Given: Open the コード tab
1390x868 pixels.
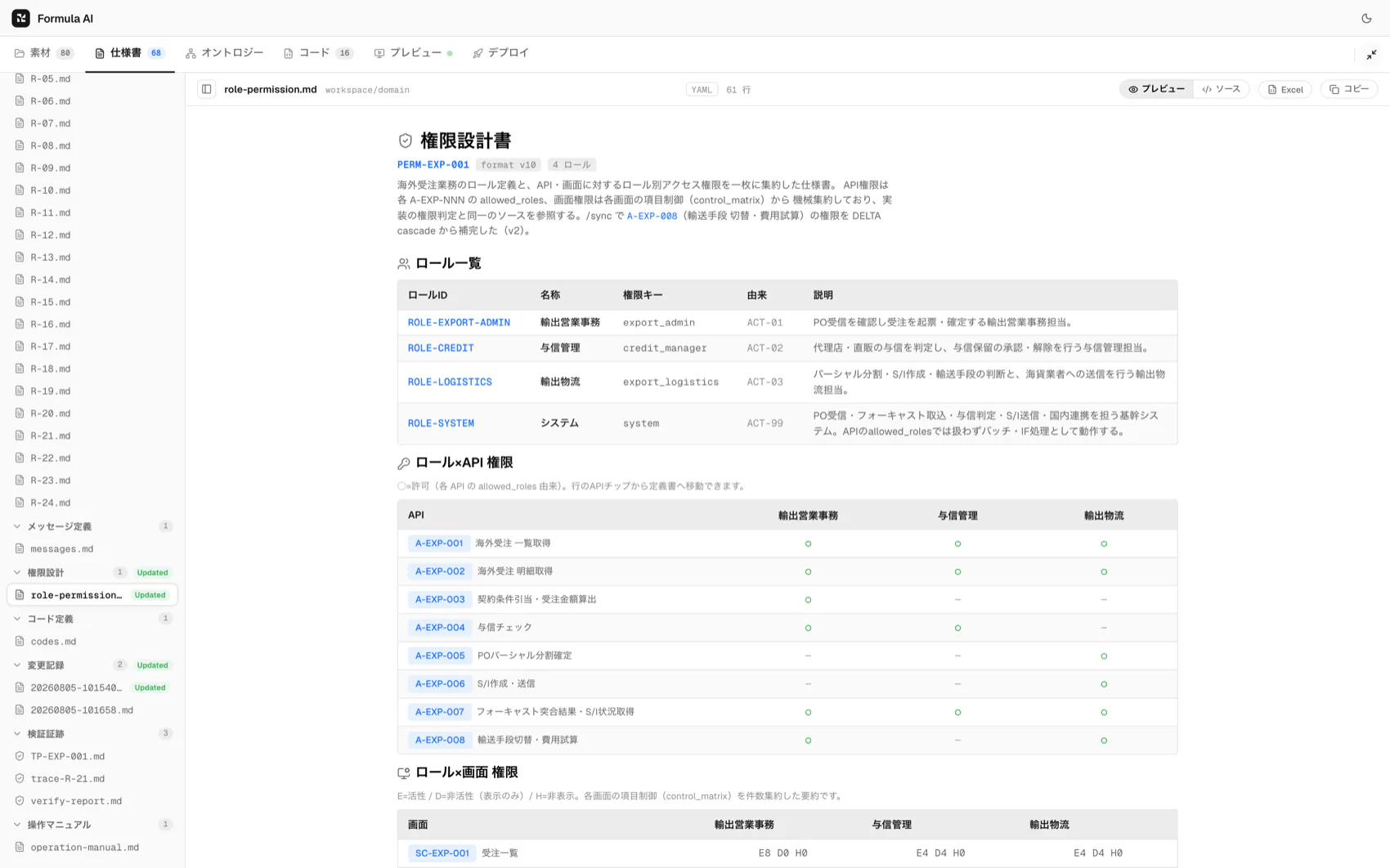Looking at the screenshot, I should (318, 53).
